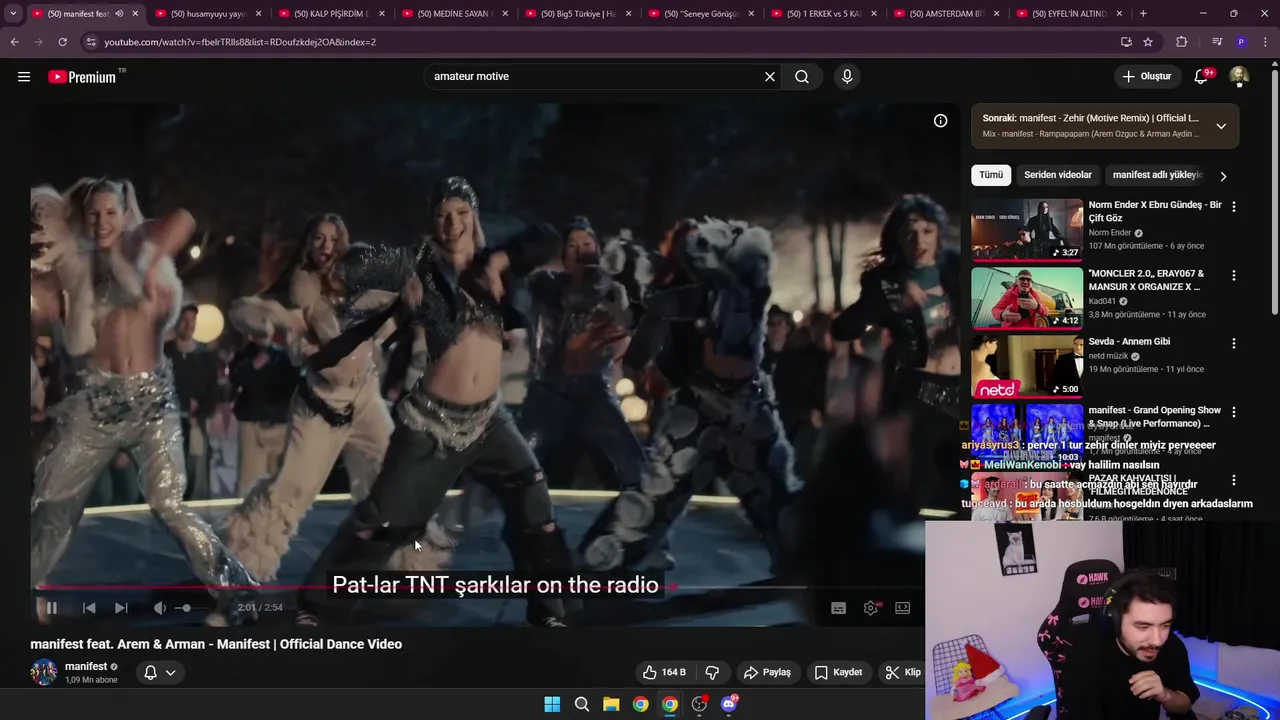Show video info card icon
This screenshot has height=720, width=1280.
pyautogui.click(x=941, y=121)
